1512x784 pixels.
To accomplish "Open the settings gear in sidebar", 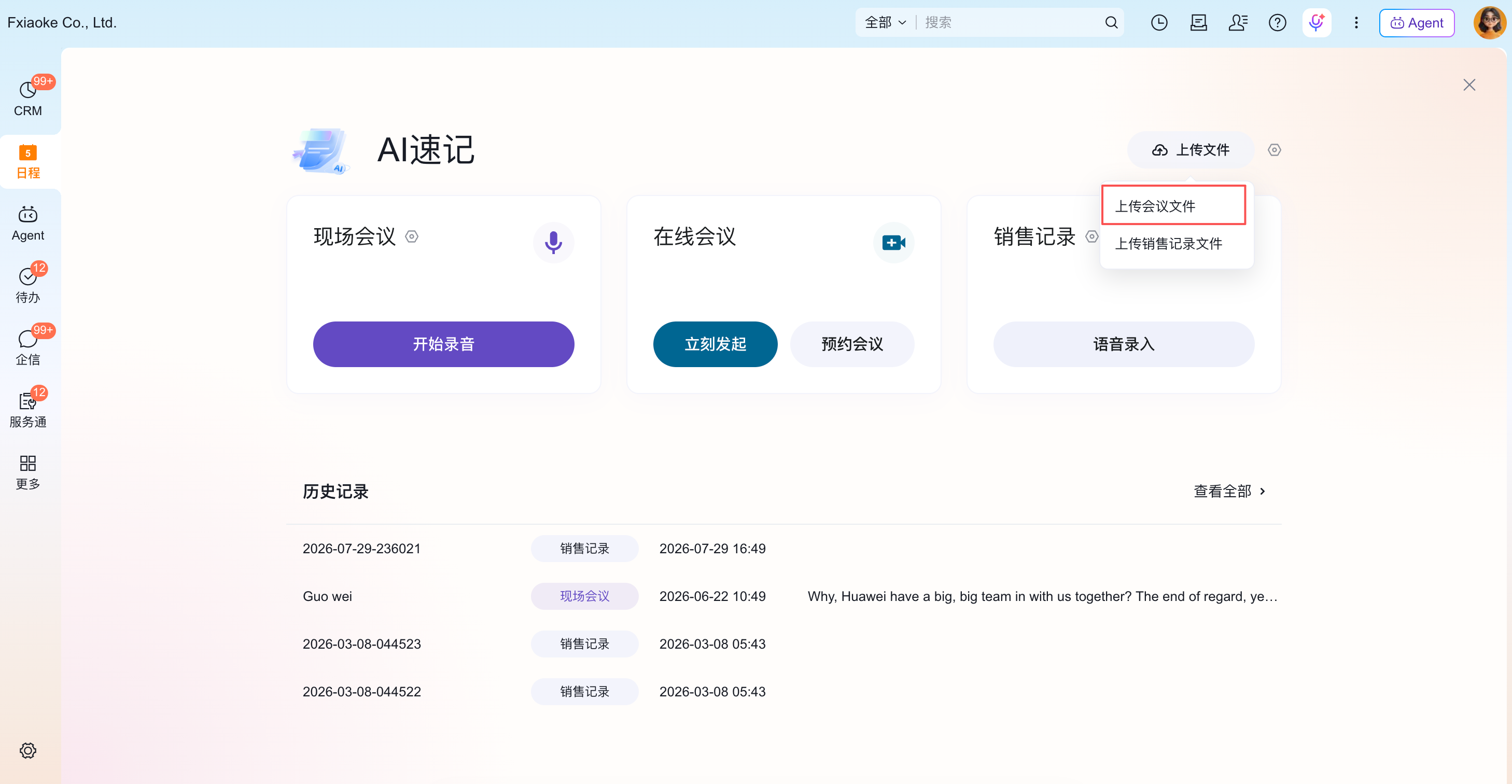I will click(27, 750).
